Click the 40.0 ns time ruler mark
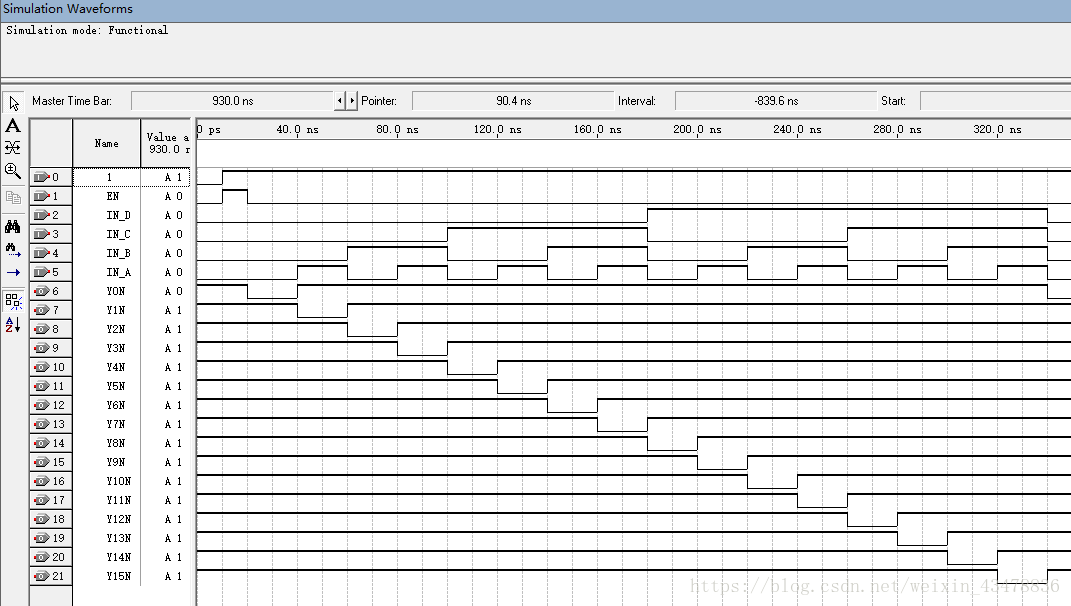1071x606 pixels. pos(297,129)
